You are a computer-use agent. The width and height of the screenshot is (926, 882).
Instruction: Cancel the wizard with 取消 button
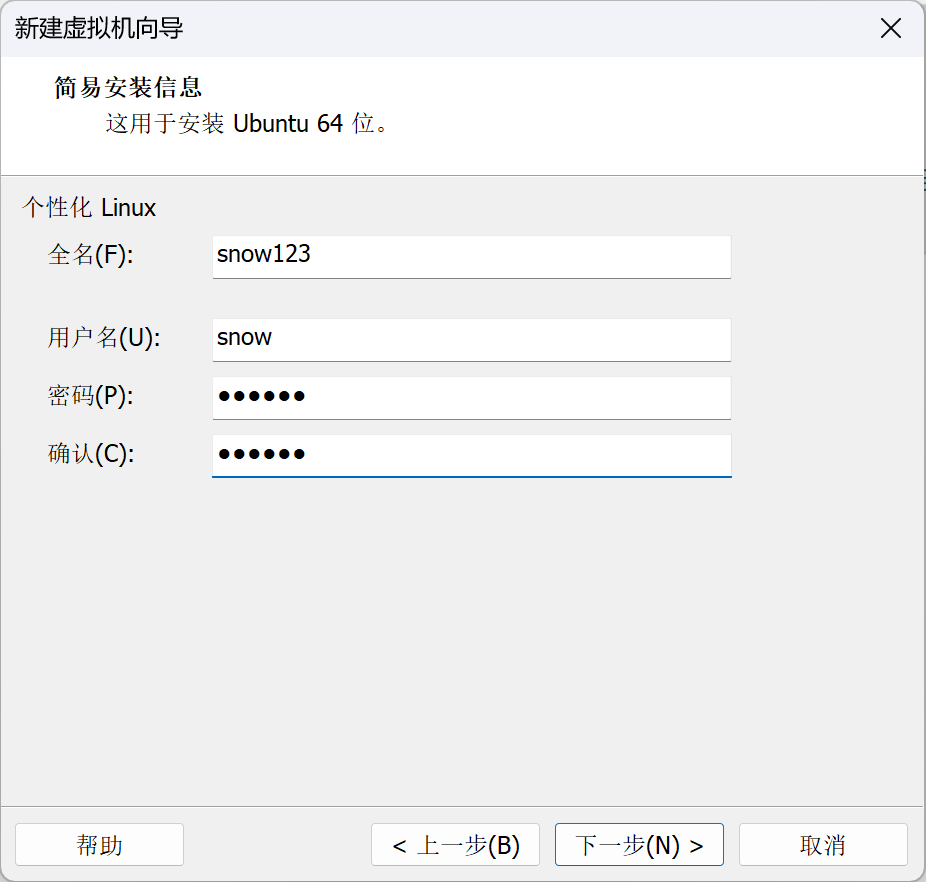tap(823, 845)
